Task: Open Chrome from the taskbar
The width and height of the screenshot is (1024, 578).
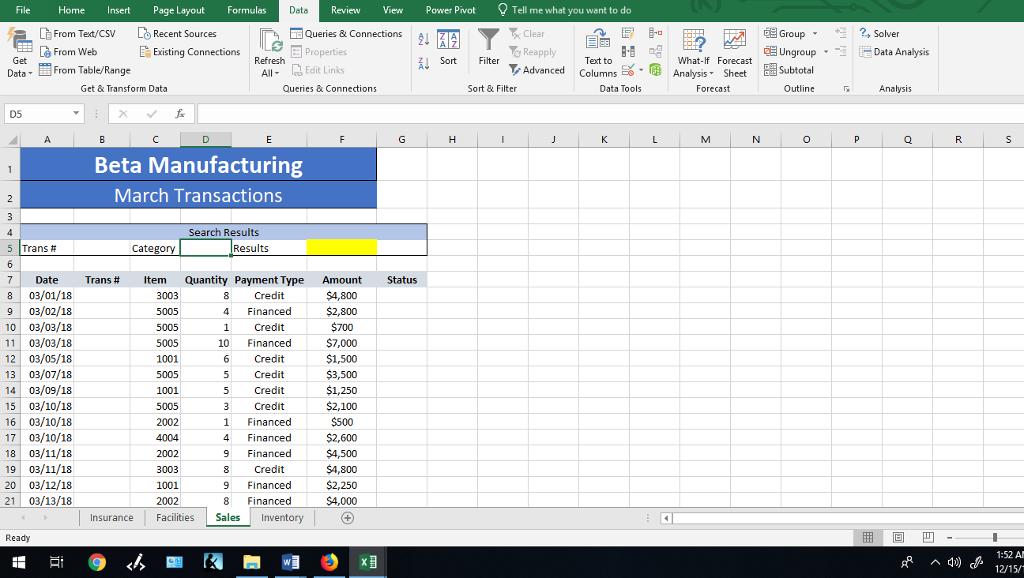Action: 97,562
